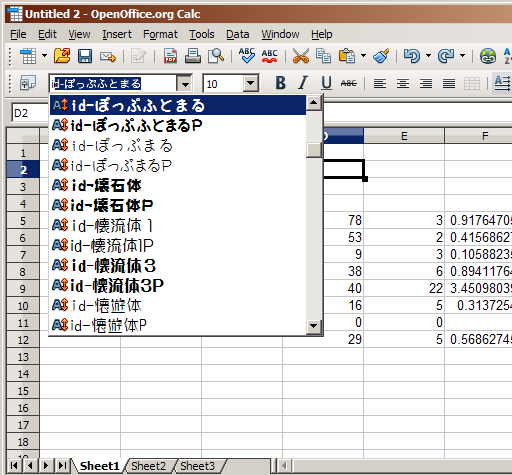
Task: Open the Paste options dropdown arrow
Action: pyautogui.click(x=364, y=56)
